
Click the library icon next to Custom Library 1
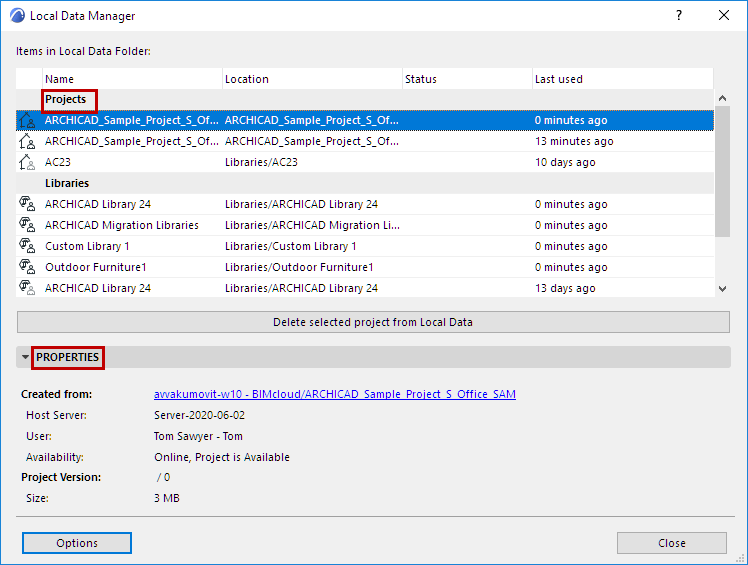pos(27,246)
